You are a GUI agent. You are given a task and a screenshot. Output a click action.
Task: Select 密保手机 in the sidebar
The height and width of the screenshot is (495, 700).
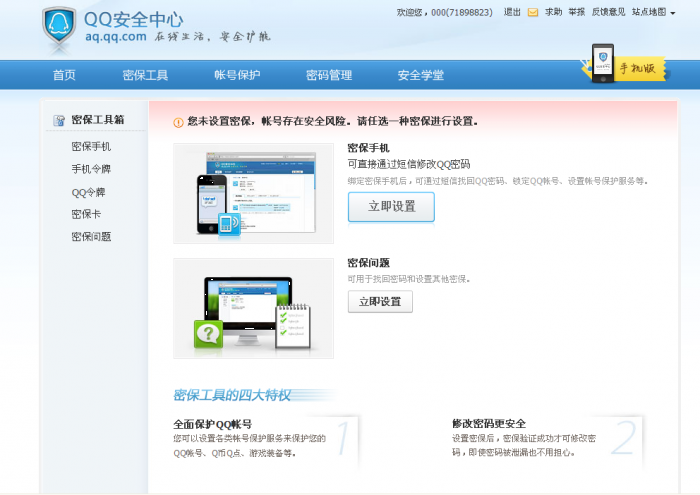click(91, 146)
